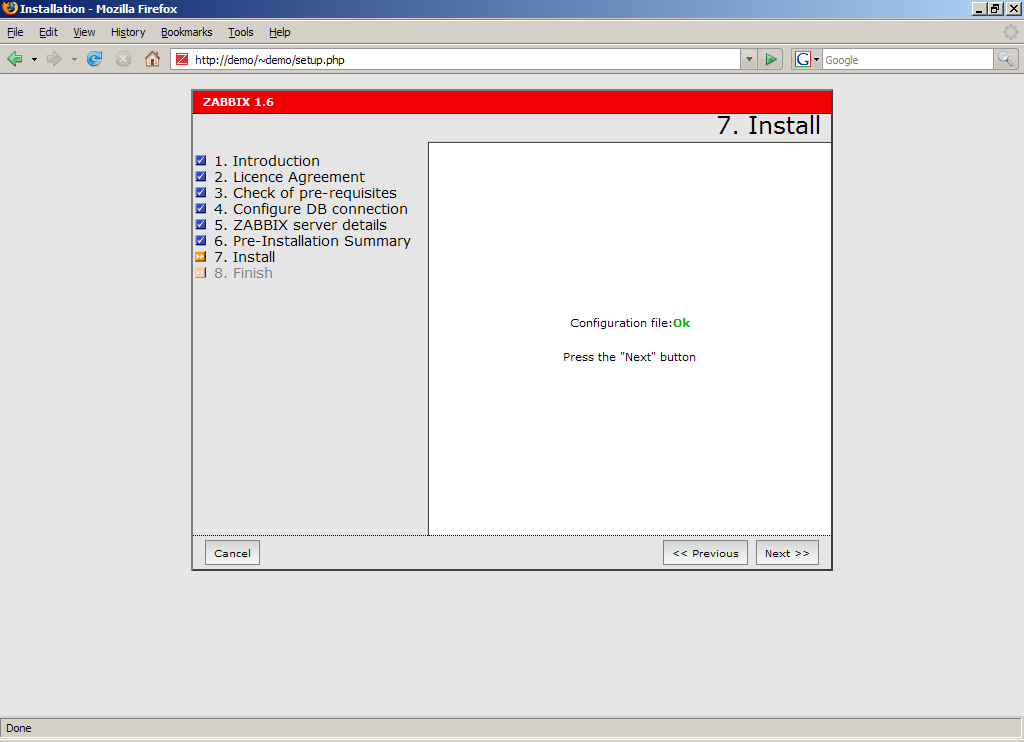Restore down the Firefox window
1024x742 pixels.
click(x=995, y=8)
